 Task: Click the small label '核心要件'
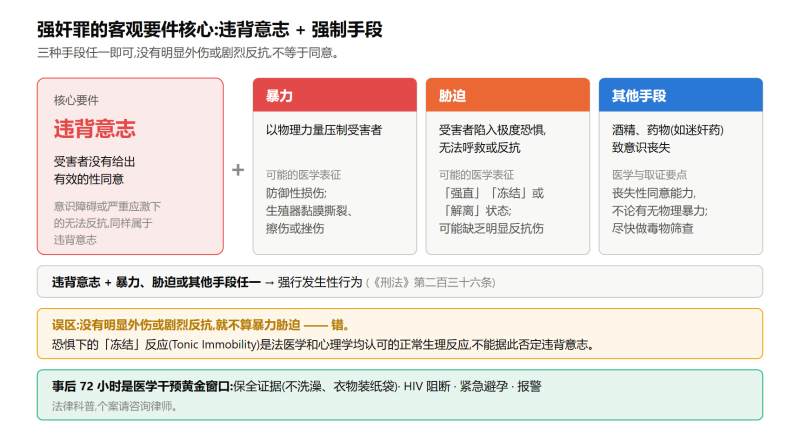pos(76,100)
